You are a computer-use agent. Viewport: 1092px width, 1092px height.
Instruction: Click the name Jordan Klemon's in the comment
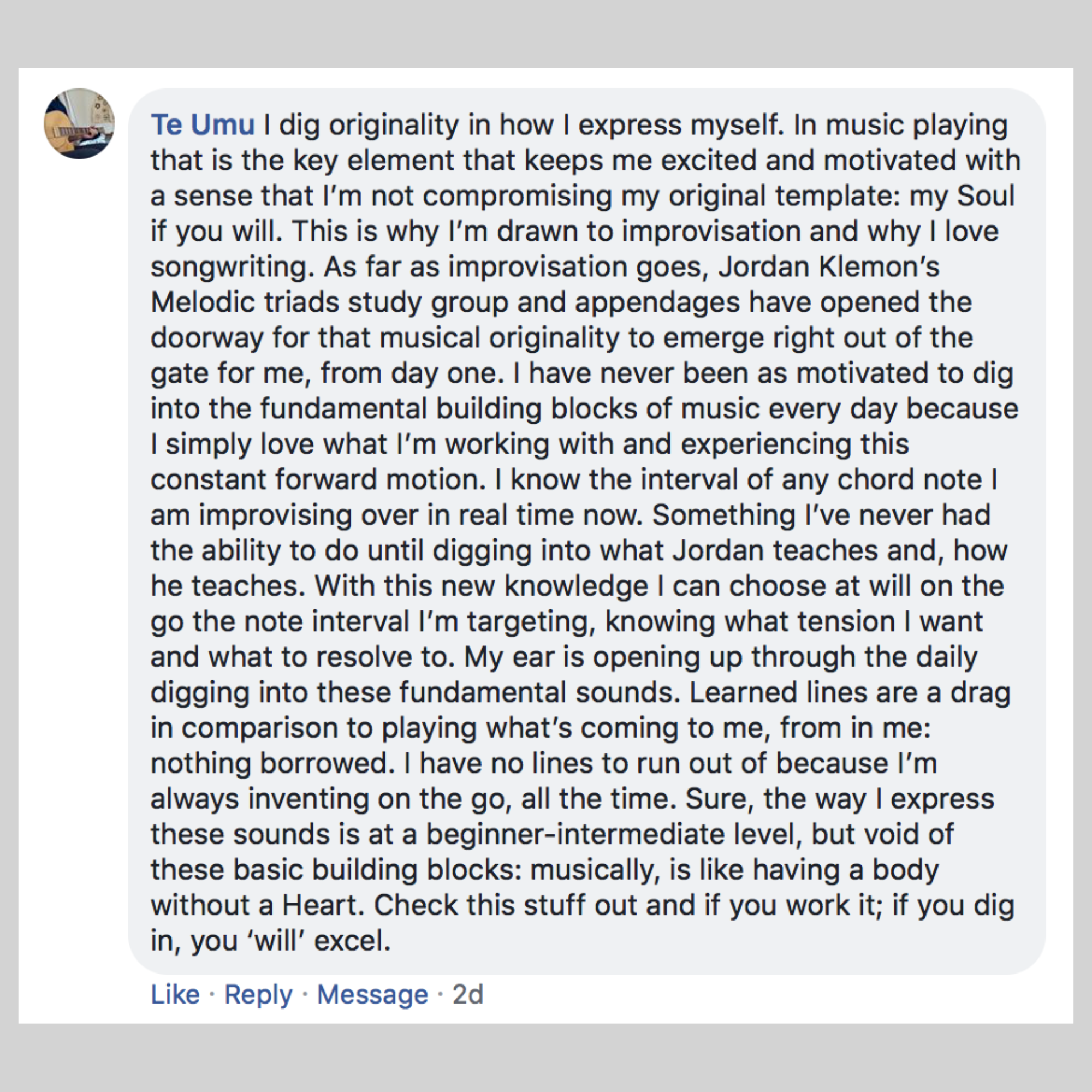pyautogui.click(x=829, y=267)
